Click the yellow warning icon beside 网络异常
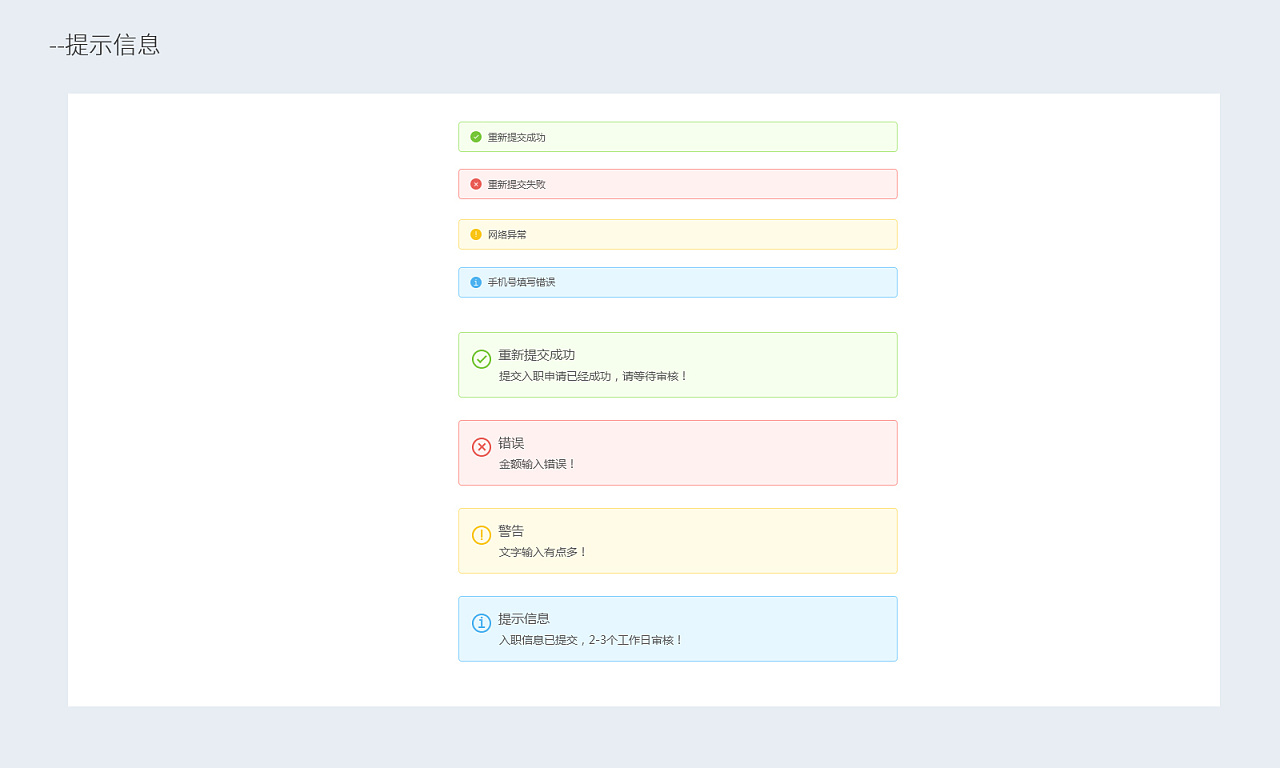 [475, 234]
